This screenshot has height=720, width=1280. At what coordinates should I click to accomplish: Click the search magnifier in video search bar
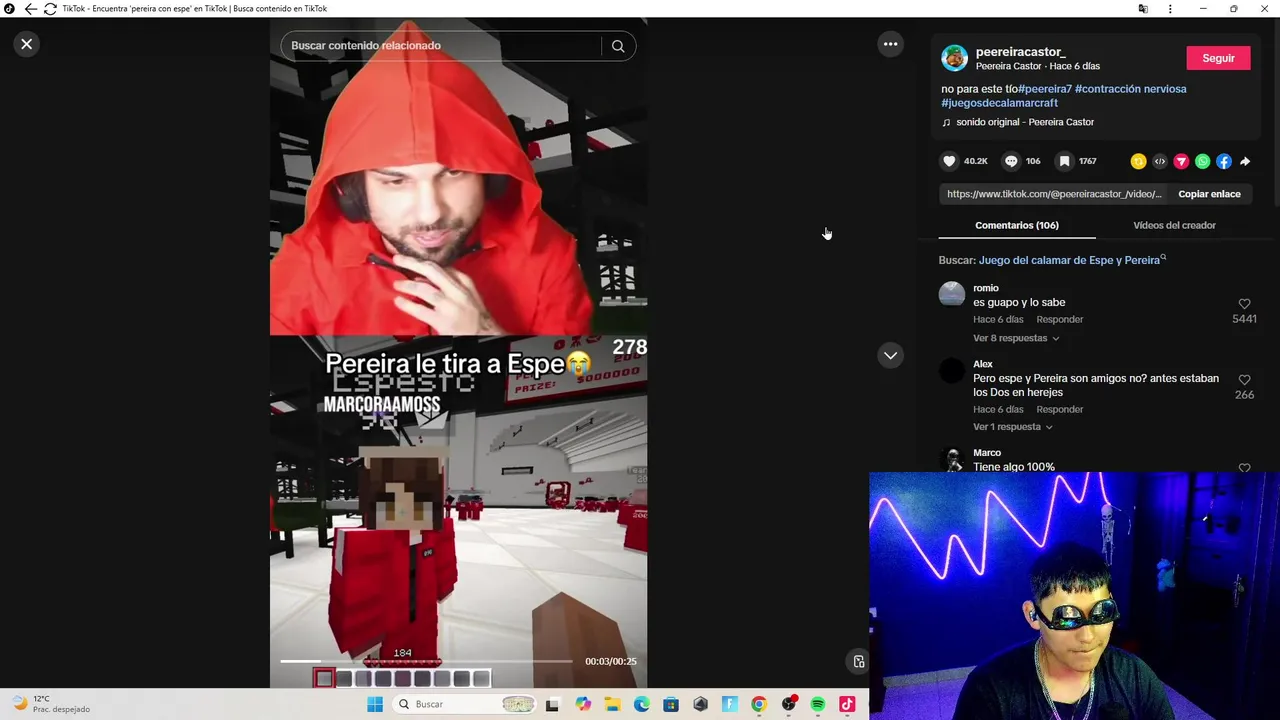[618, 46]
